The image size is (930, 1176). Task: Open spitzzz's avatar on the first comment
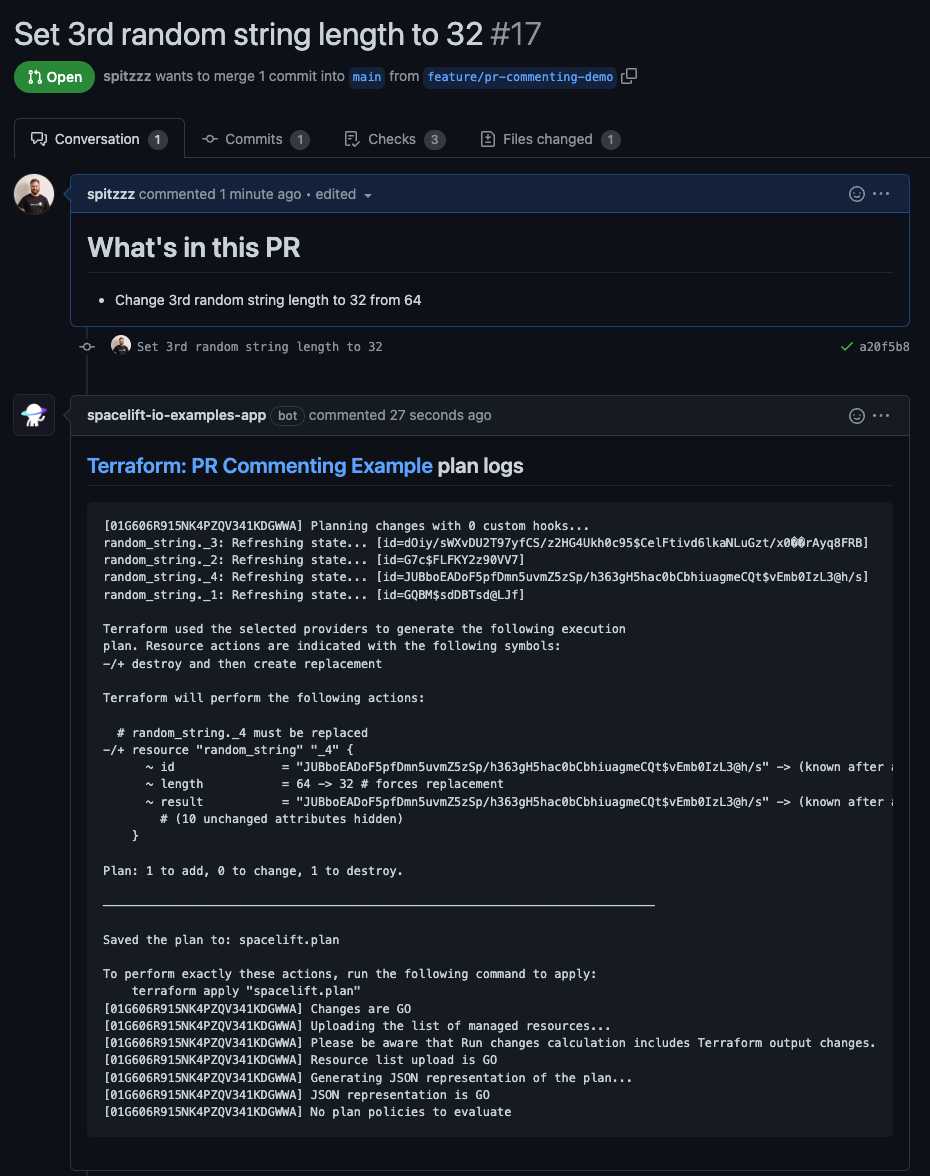point(33,193)
